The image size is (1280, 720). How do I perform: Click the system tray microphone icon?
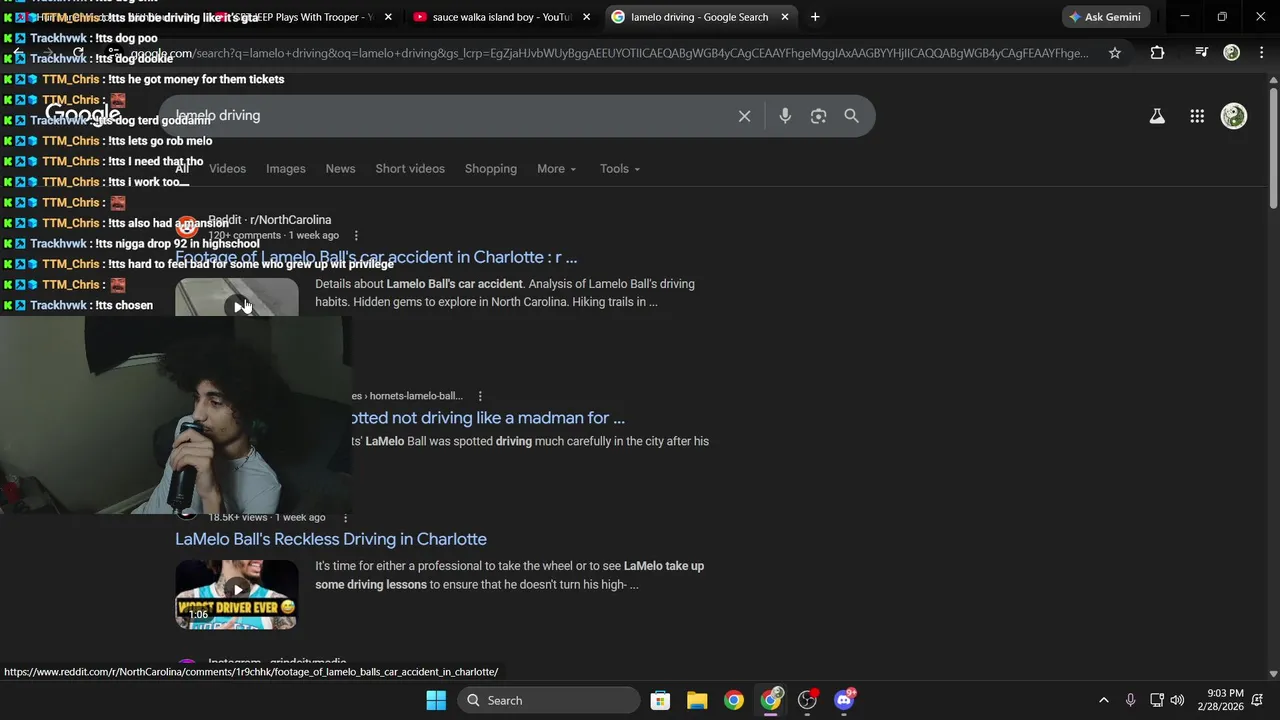click(1130, 700)
